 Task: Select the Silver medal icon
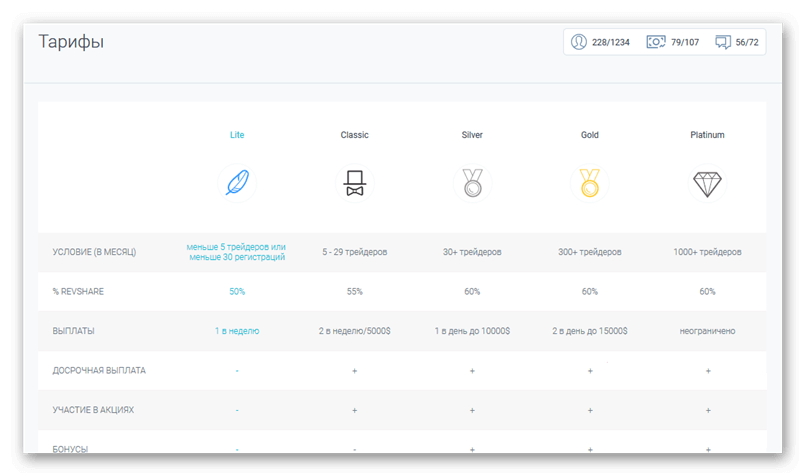click(x=472, y=183)
